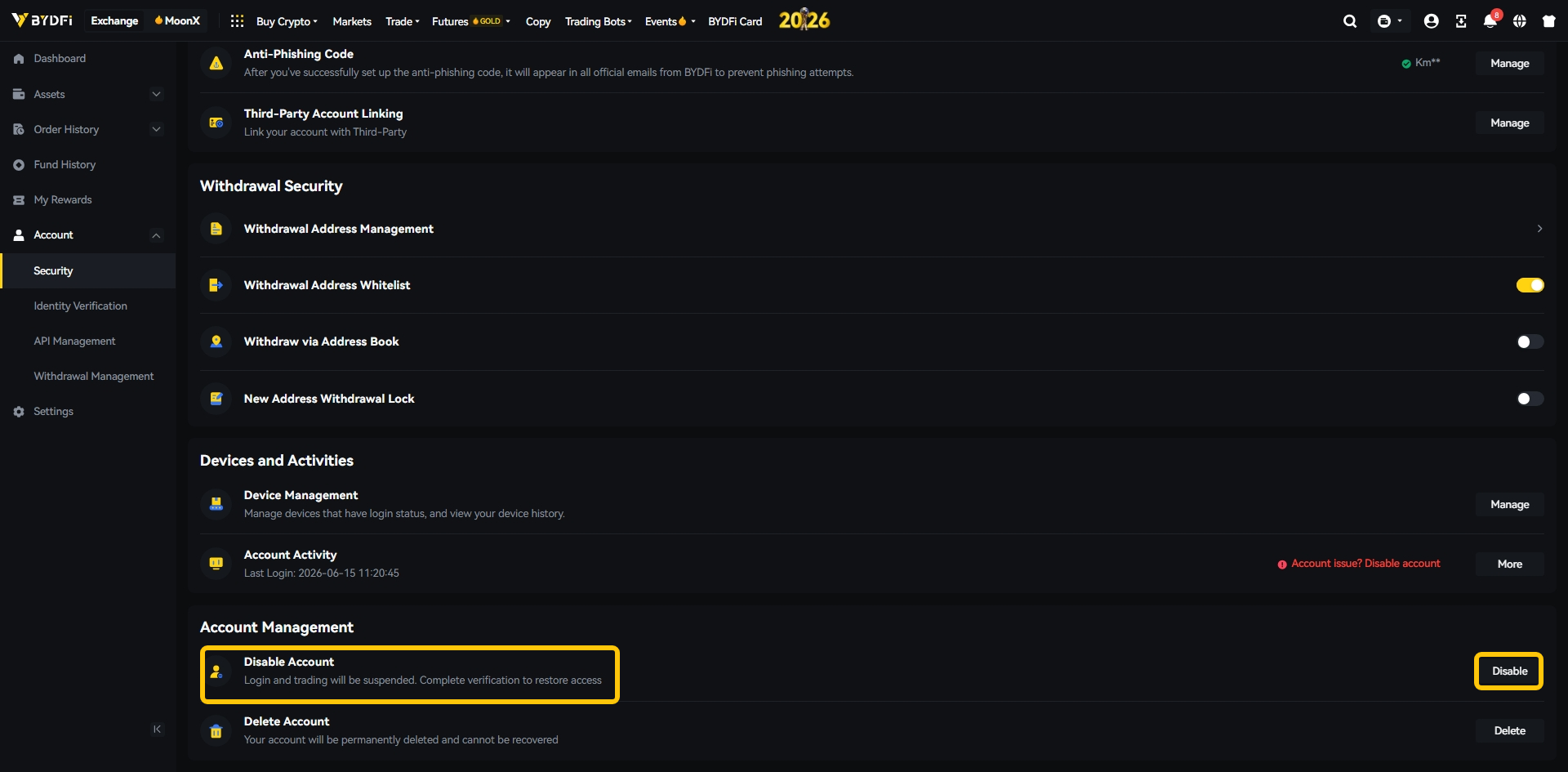Screen dimensions: 1568x772
Task: Enable the New Address Withdrawal Lock toggle
Action: (1530, 399)
